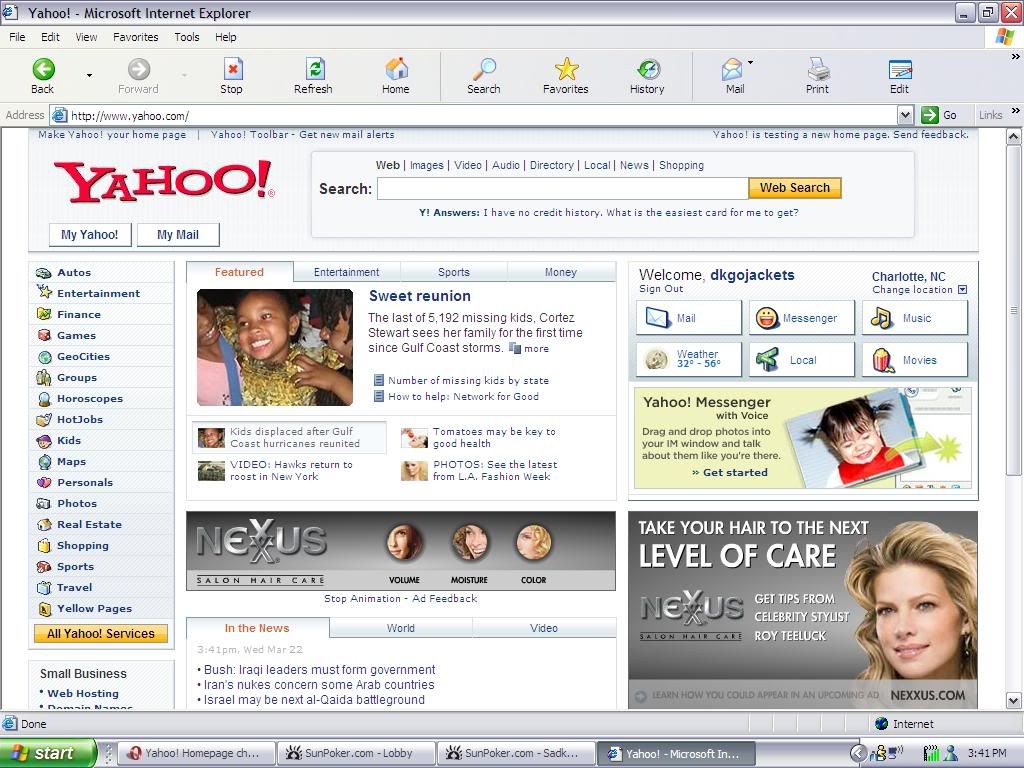The image size is (1024, 768).
Task: Open the Yahoo Mail envelope tile
Action: pos(689,318)
